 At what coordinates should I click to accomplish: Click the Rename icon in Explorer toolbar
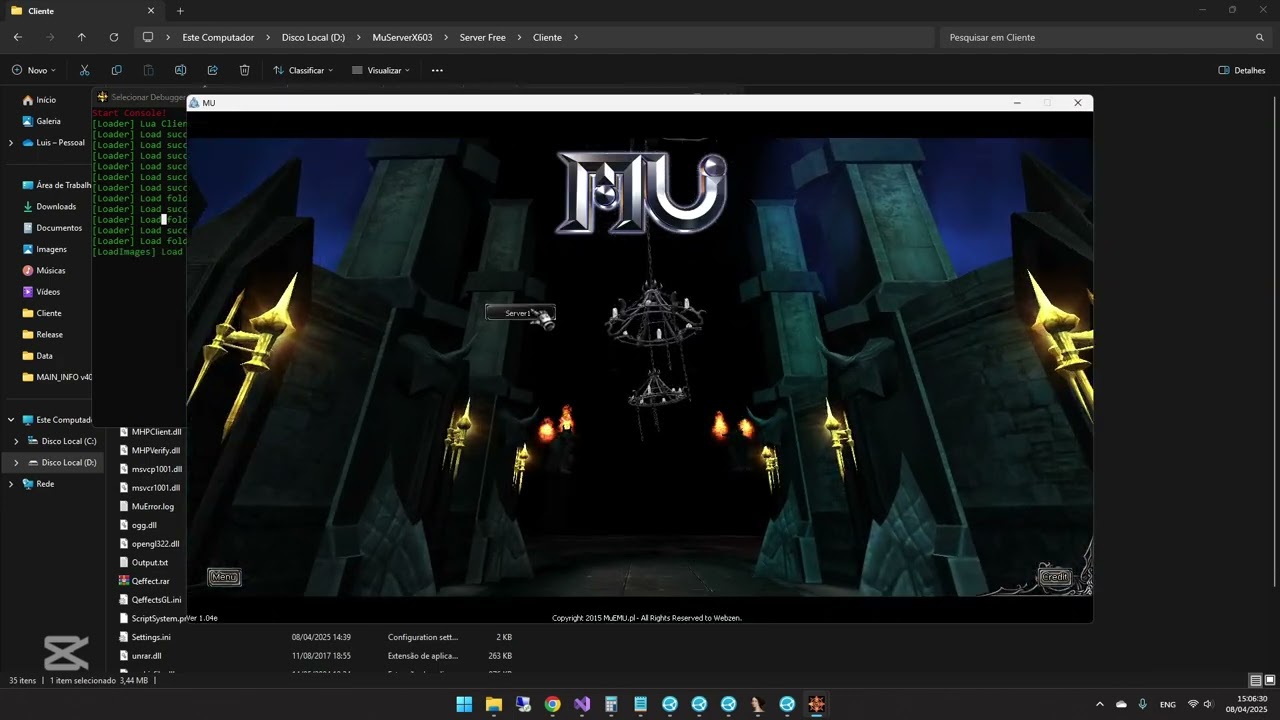[x=180, y=70]
